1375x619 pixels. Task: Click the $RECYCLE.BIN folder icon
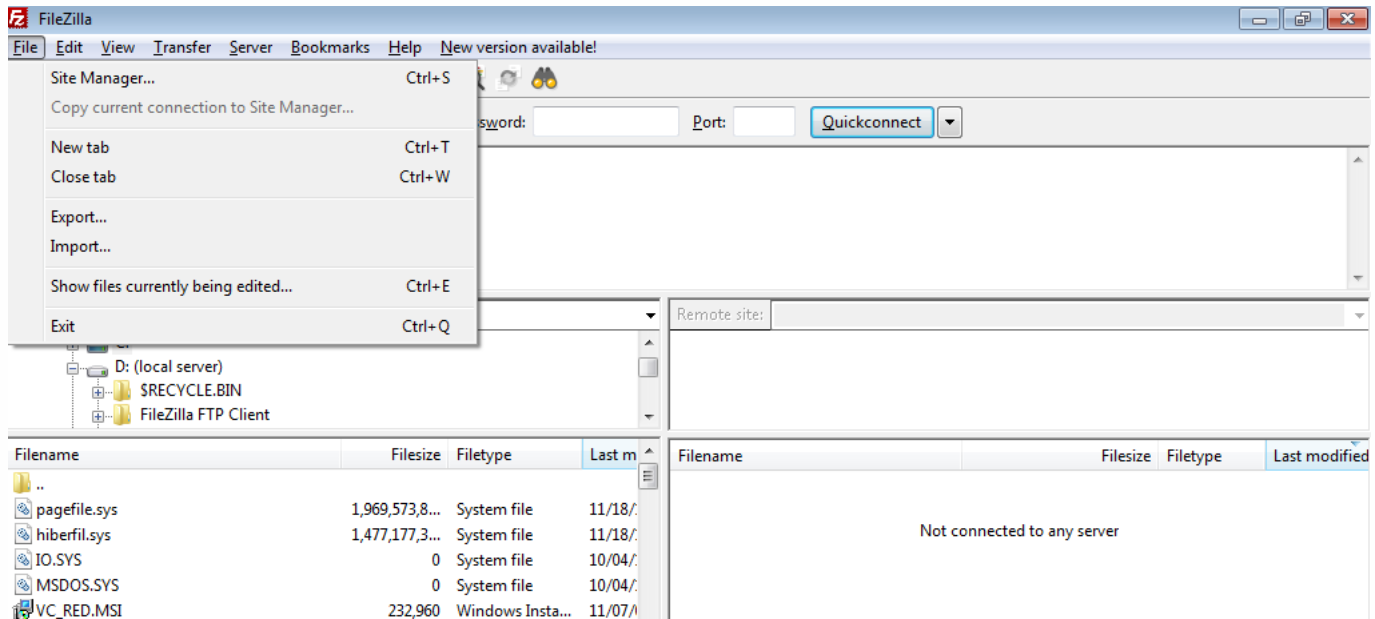pos(122,391)
